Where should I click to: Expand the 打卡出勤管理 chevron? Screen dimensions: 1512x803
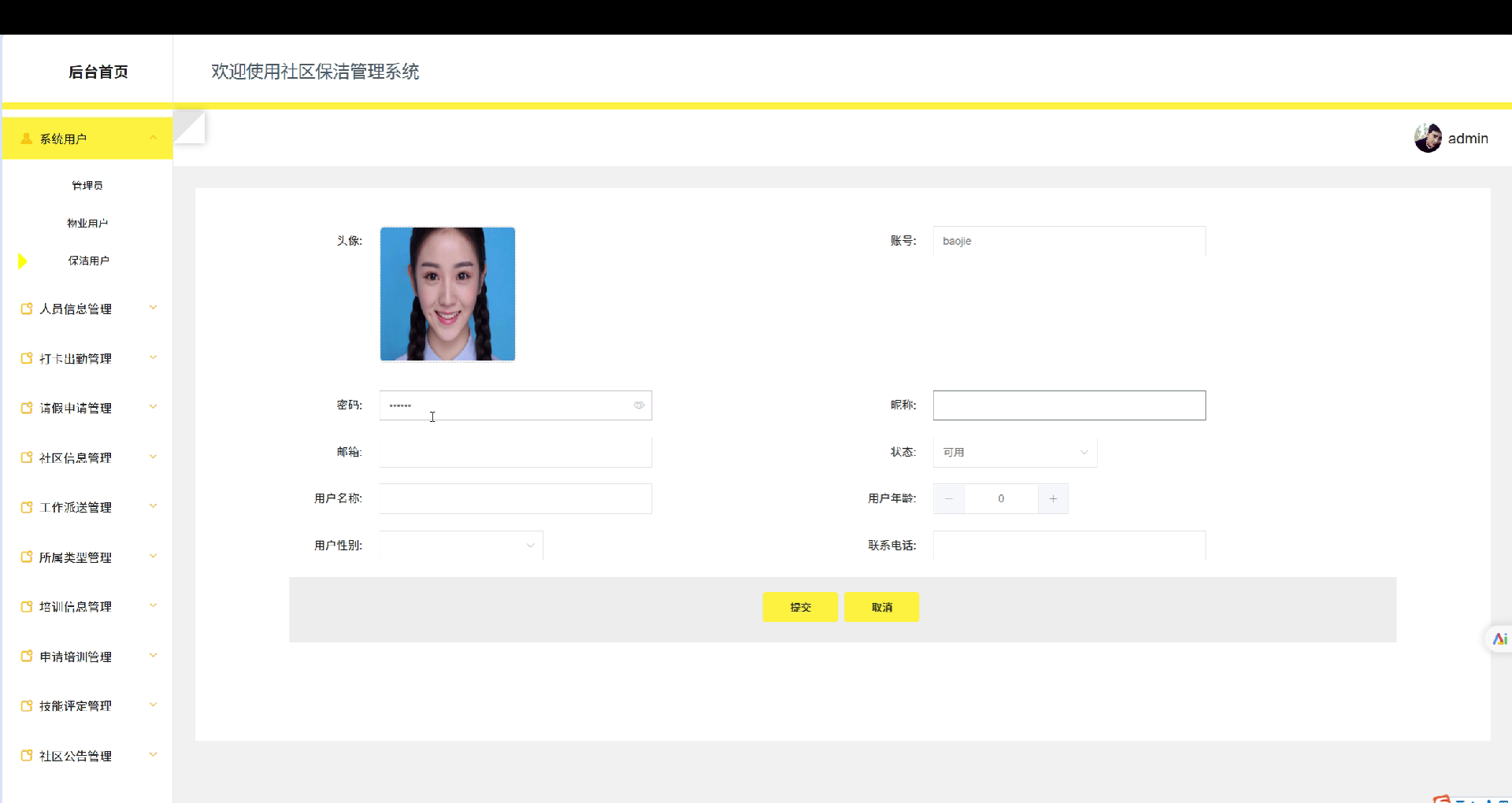pos(154,357)
